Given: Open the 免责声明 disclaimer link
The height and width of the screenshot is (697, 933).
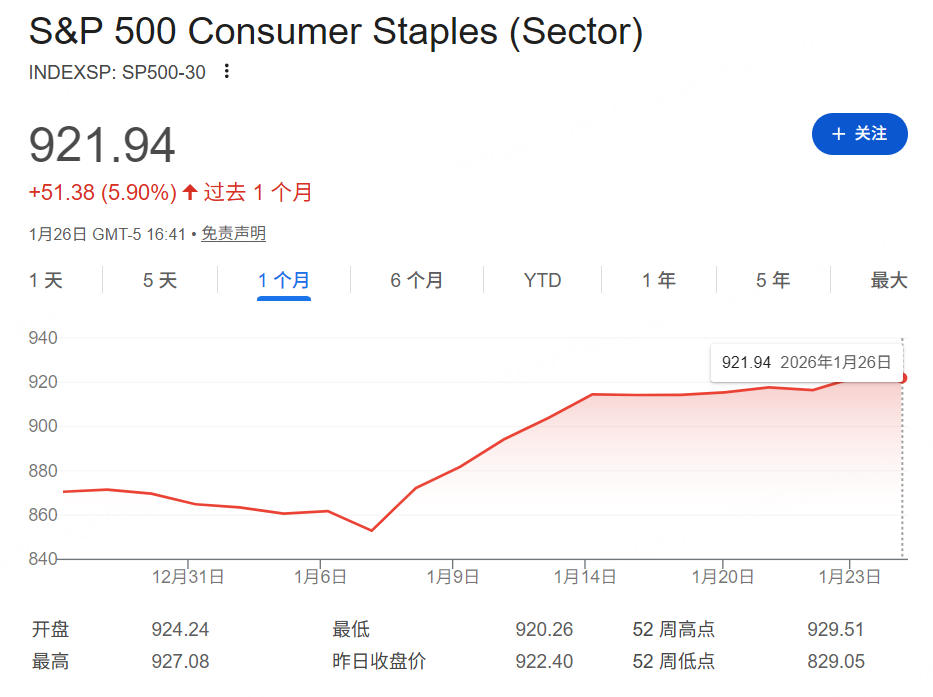Looking at the screenshot, I should click(x=234, y=234).
